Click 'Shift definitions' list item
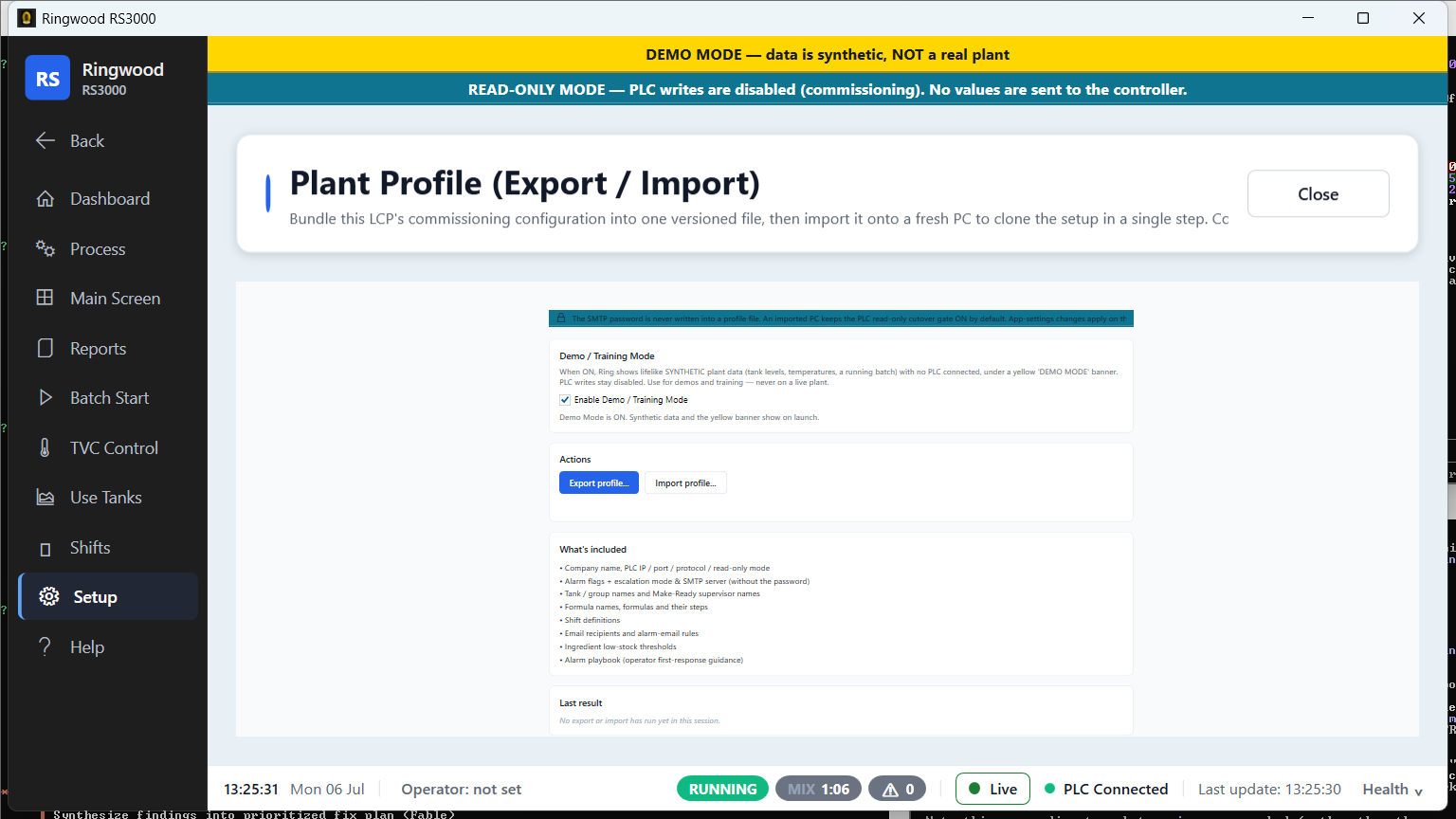Viewport: 1456px width, 819px height. pyautogui.click(x=591, y=620)
